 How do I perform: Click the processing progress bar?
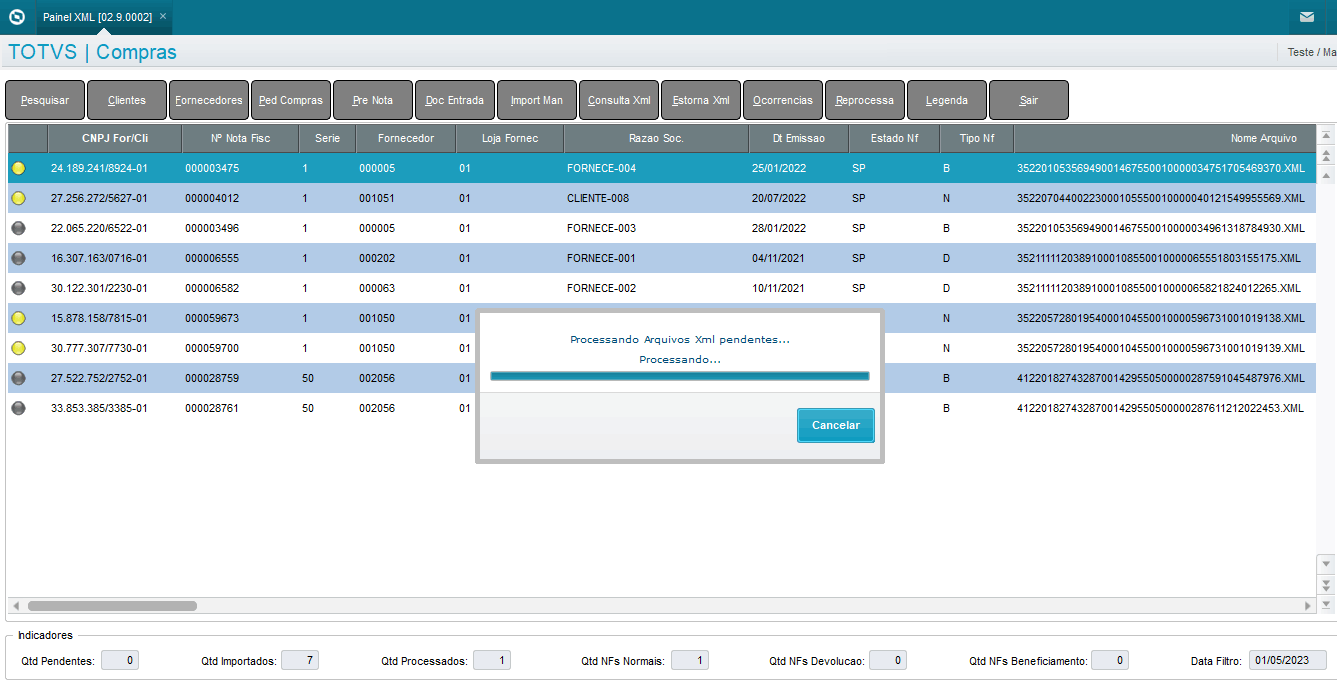pyautogui.click(x=680, y=376)
